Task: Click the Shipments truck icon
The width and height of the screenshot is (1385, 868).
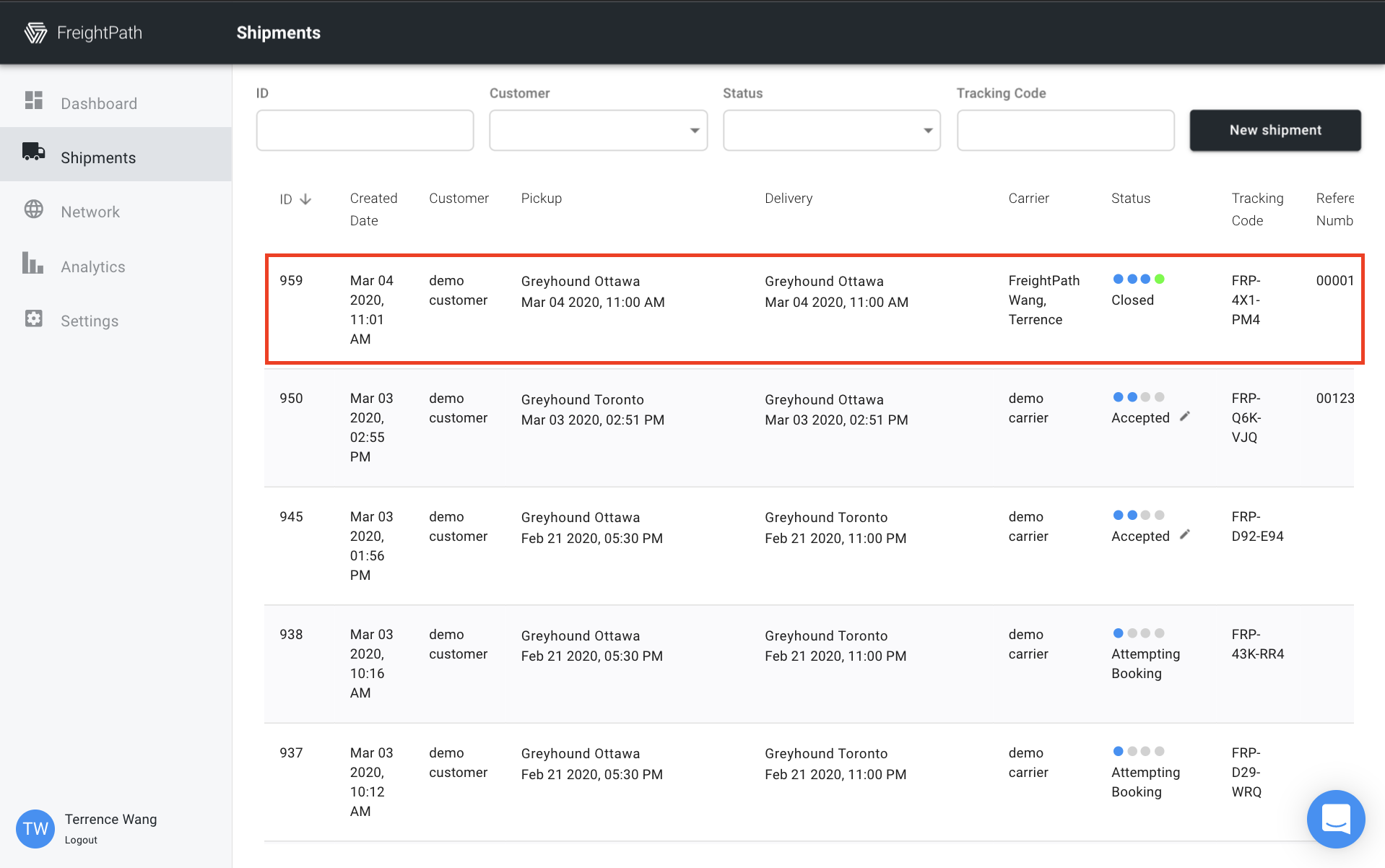Action: click(34, 152)
